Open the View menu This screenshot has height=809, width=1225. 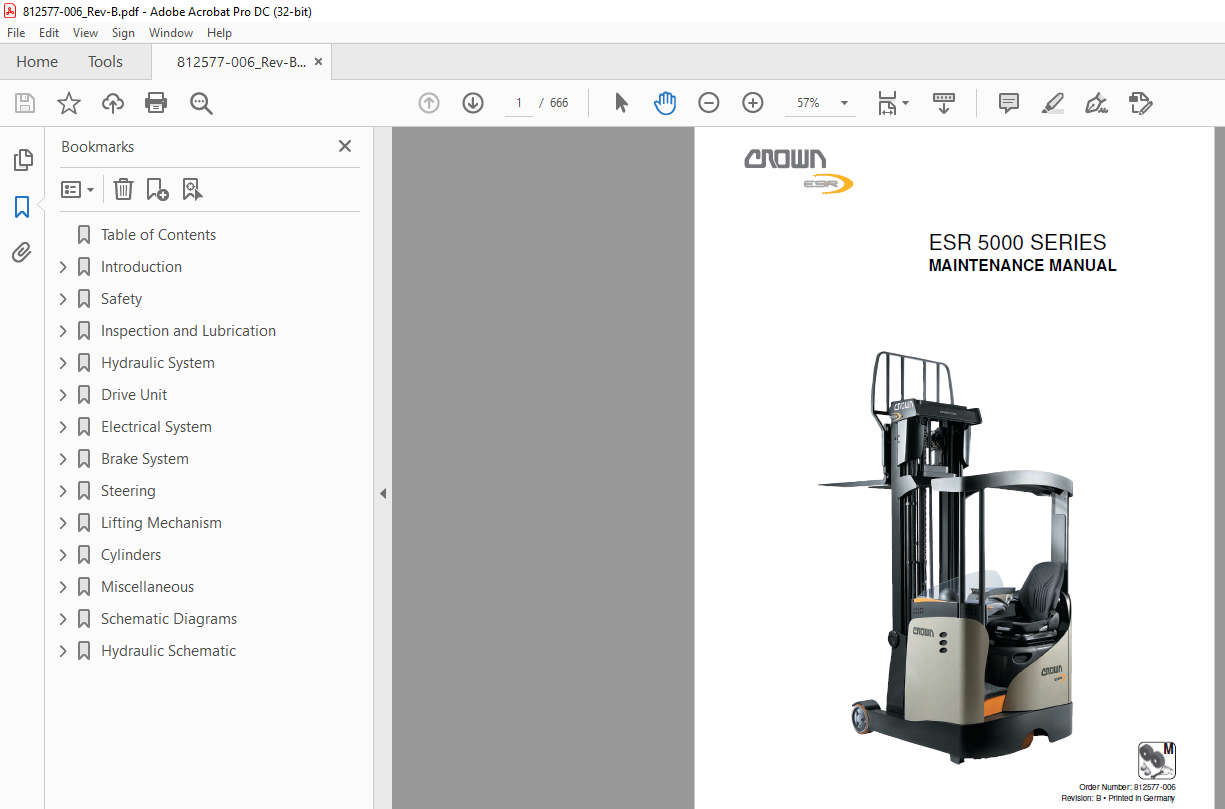[86, 33]
